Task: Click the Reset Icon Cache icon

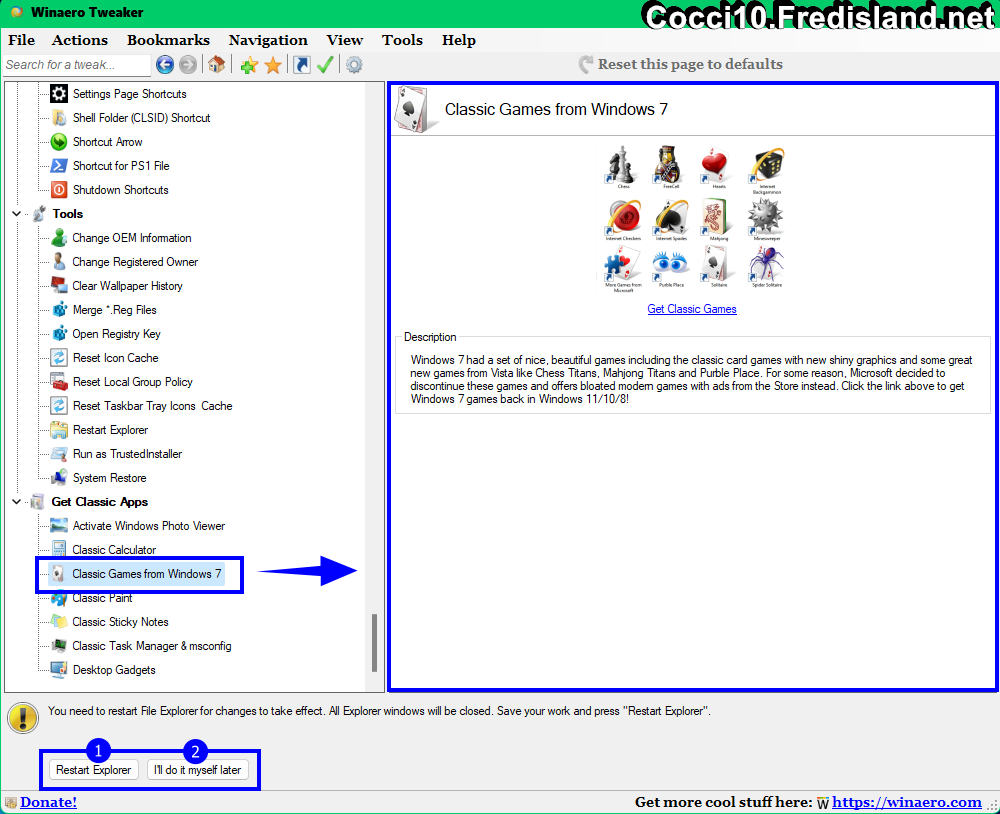Action: (x=59, y=358)
